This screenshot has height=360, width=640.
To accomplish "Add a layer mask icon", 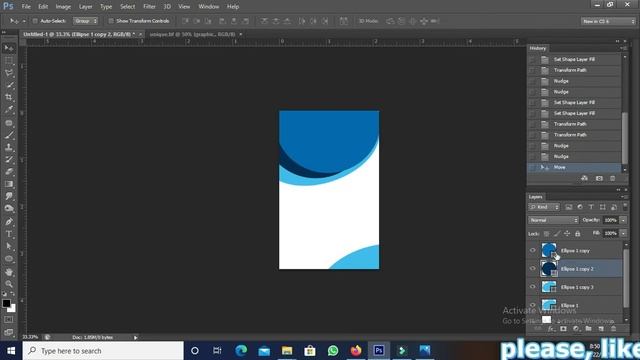I will pyautogui.click(x=563, y=329).
